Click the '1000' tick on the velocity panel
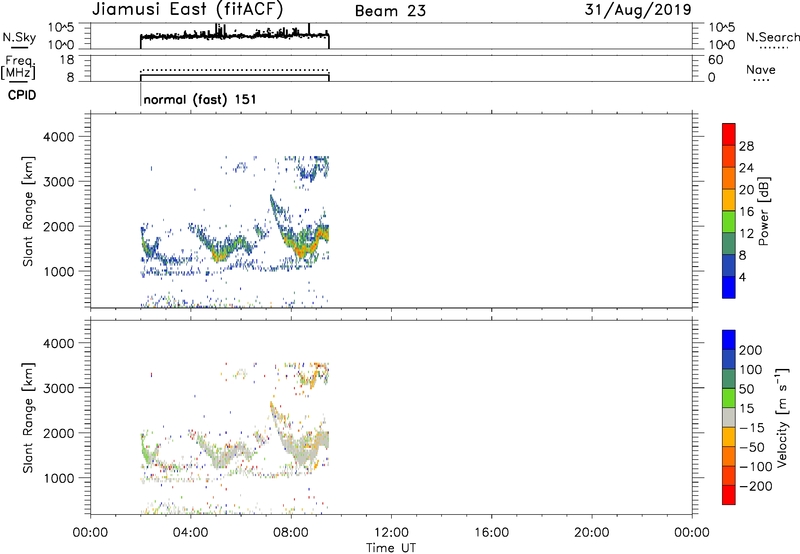Image resolution: width=800 pixels, height=554 pixels. click(58, 478)
